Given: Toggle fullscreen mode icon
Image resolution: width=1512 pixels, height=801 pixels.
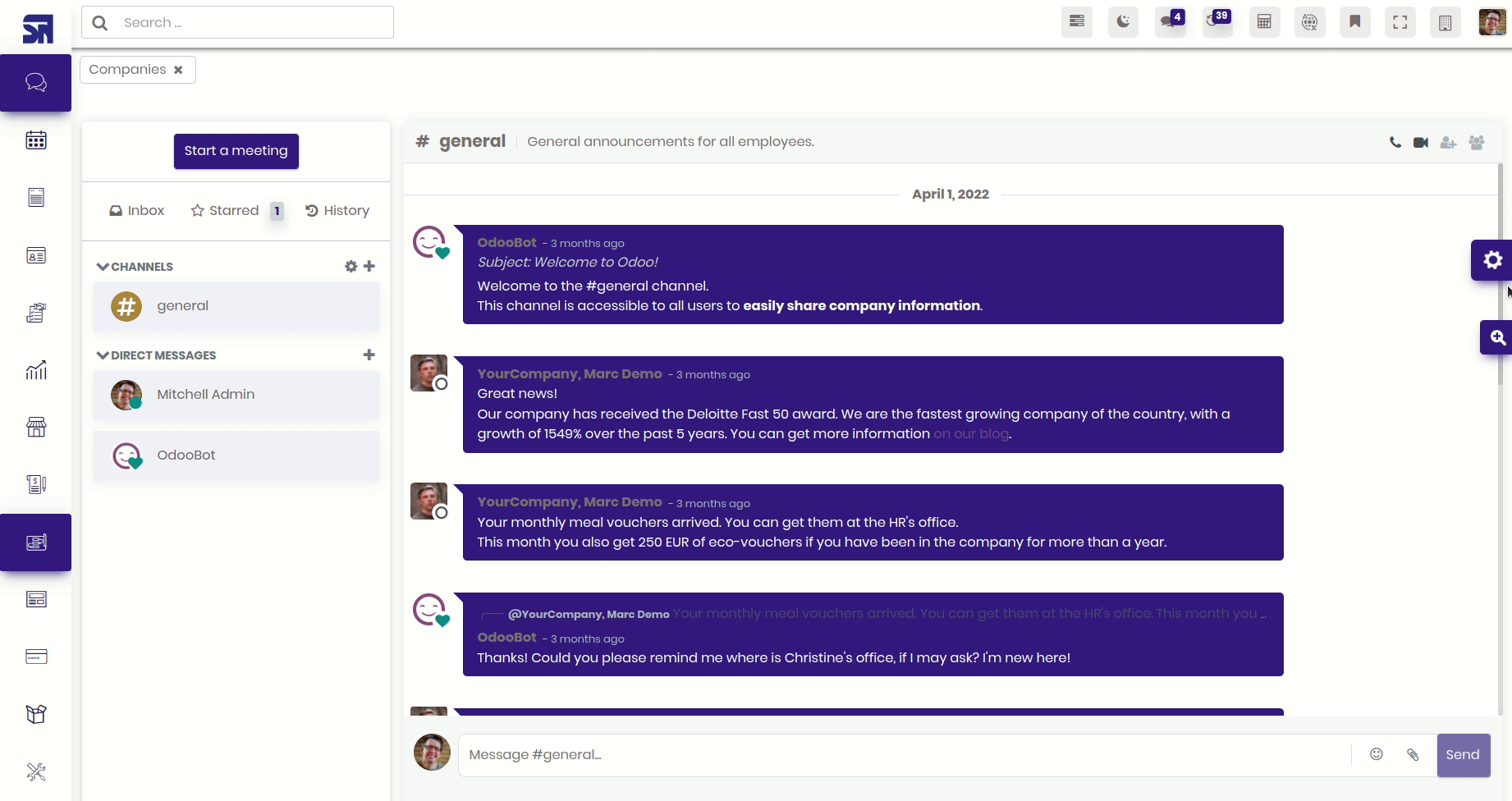Looking at the screenshot, I should (x=1400, y=22).
